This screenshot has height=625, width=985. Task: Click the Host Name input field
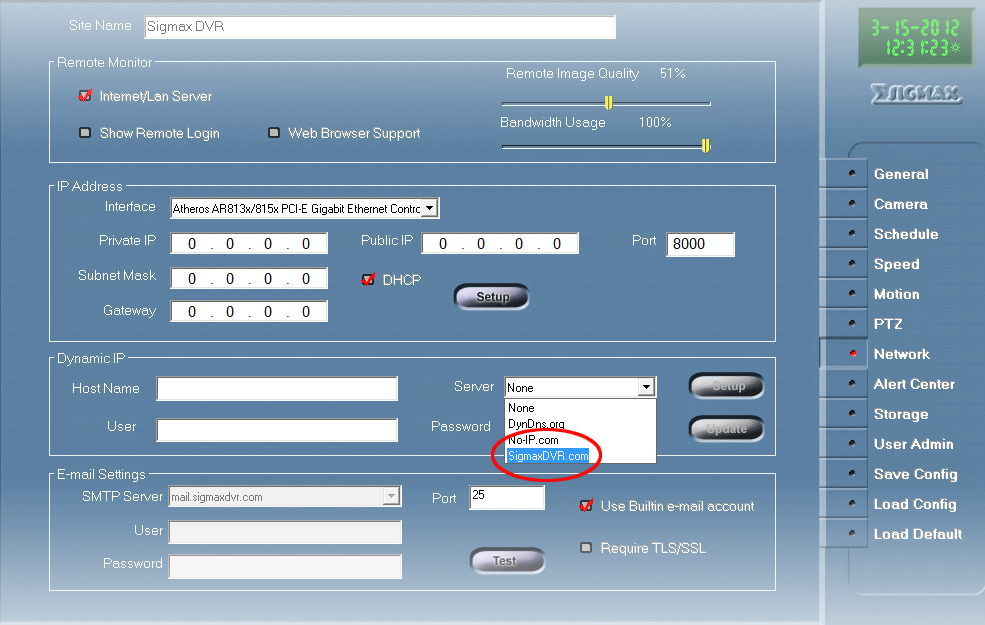click(x=277, y=389)
